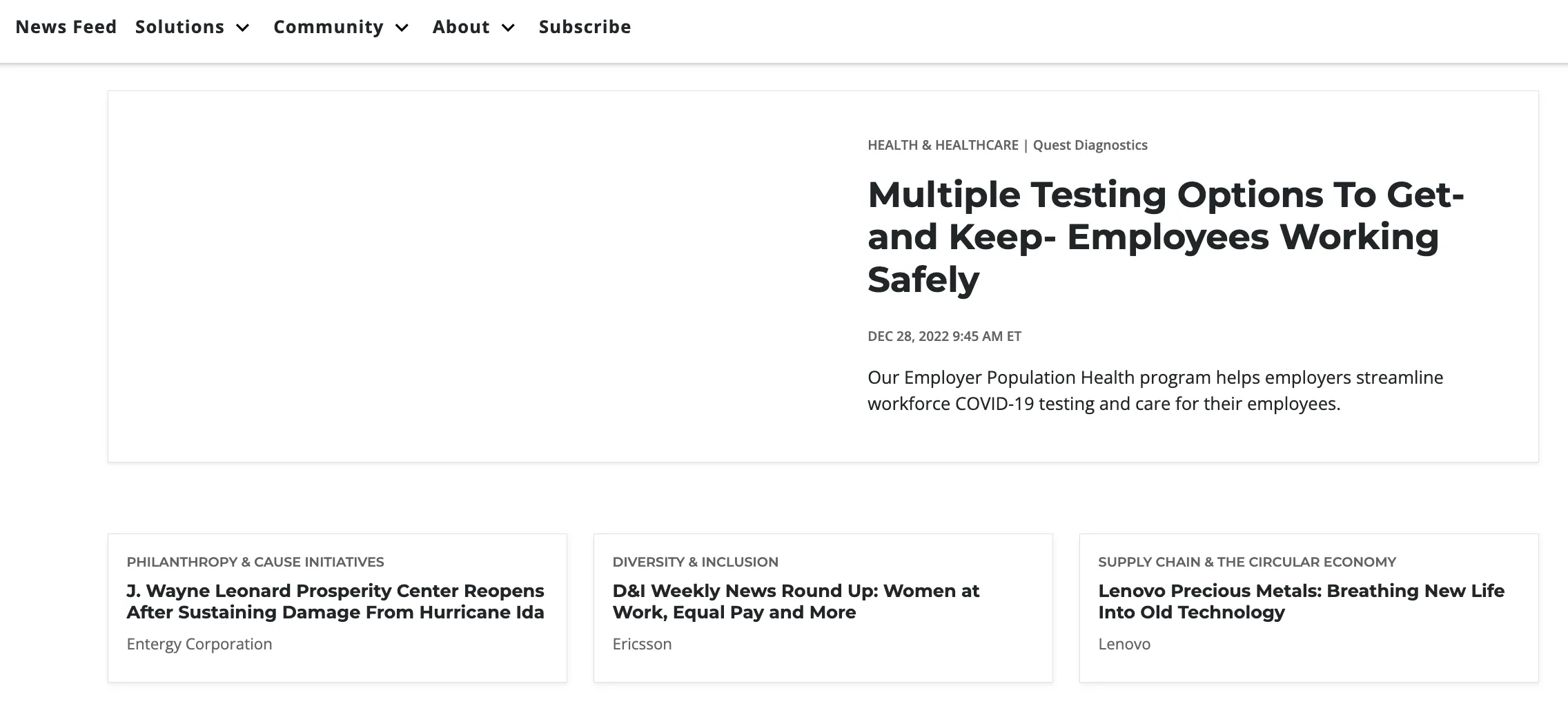The height and width of the screenshot is (704, 1568).
Task: Open Multiple Testing Options headline article
Action: click(x=1166, y=237)
